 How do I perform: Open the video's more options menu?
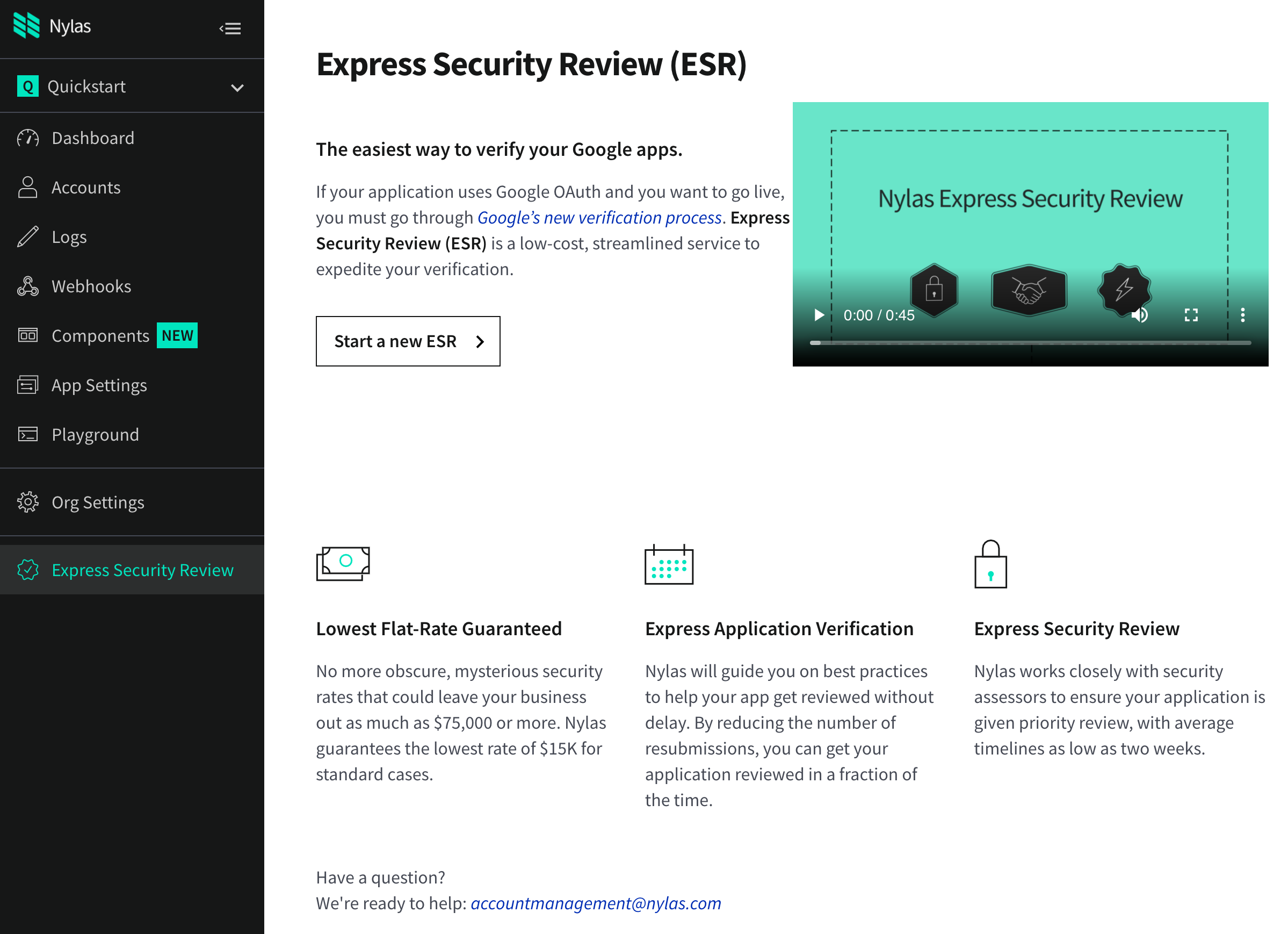point(1242,315)
